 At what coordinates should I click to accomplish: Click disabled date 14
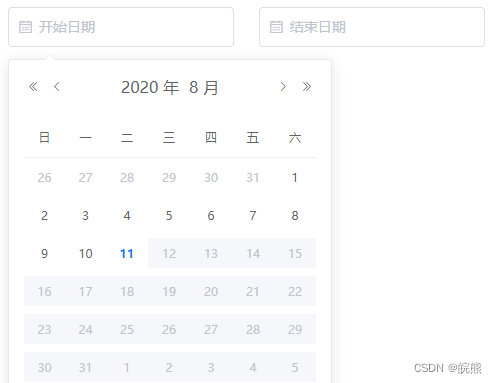click(253, 254)
